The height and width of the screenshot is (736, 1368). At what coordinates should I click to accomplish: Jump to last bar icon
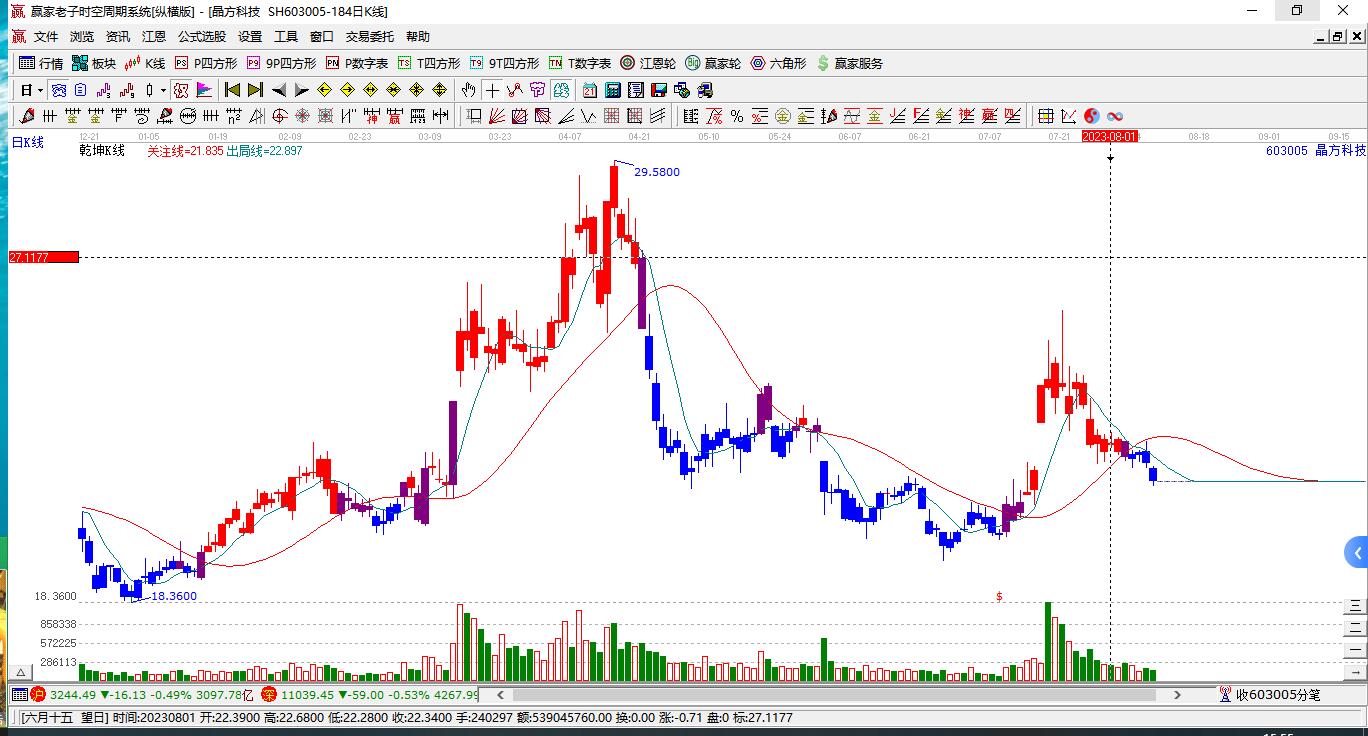click(255, 90)
